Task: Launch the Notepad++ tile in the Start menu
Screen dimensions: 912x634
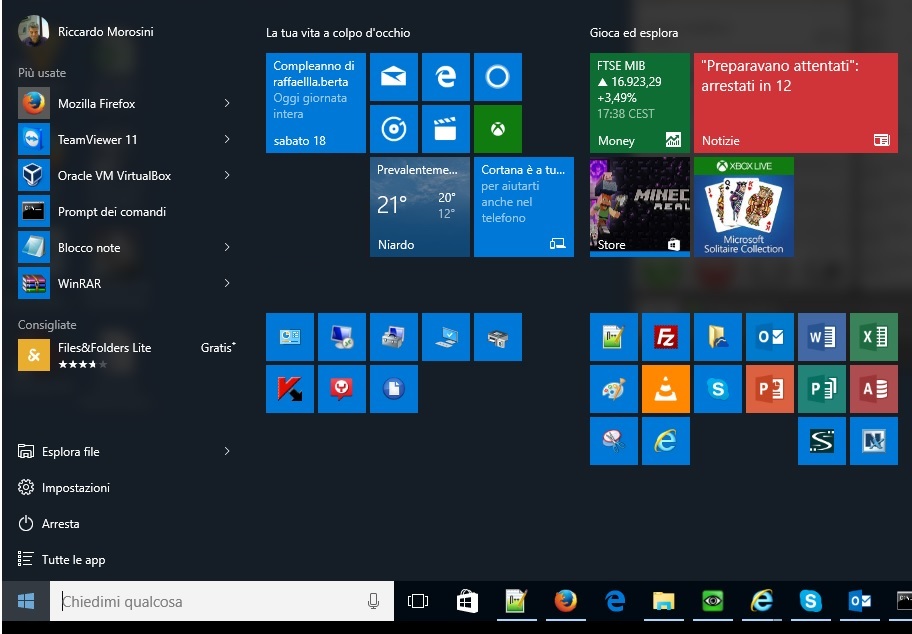Action: [614, 337]
